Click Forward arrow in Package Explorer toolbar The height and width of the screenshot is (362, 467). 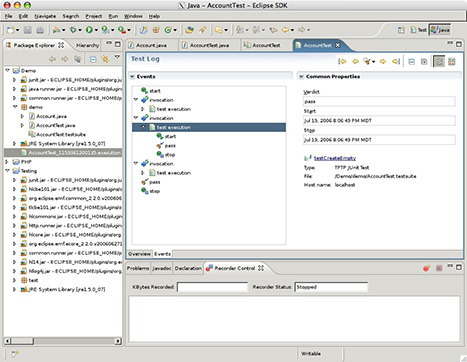click(64, 59)
